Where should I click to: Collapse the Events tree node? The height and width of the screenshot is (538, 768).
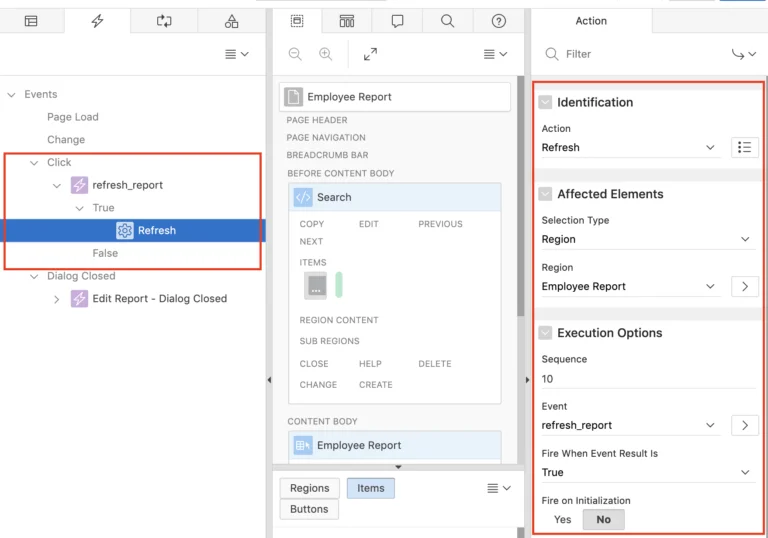(x=11, y=95)
